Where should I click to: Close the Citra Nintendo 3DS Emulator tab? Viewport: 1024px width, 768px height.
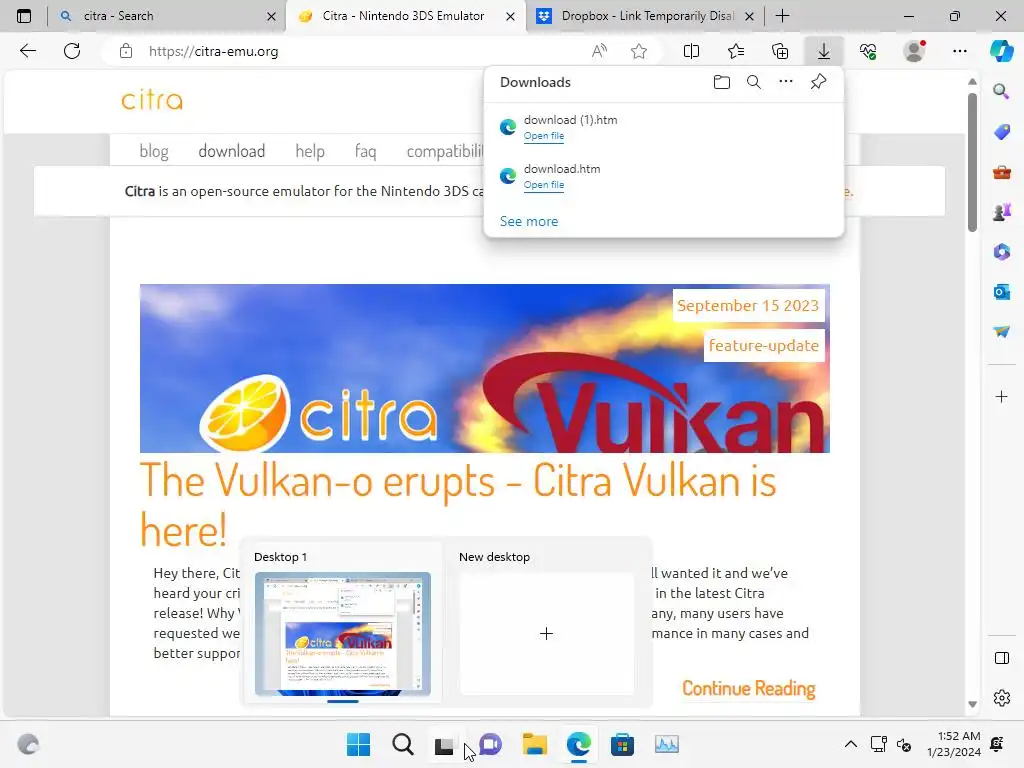click(510, 16)
